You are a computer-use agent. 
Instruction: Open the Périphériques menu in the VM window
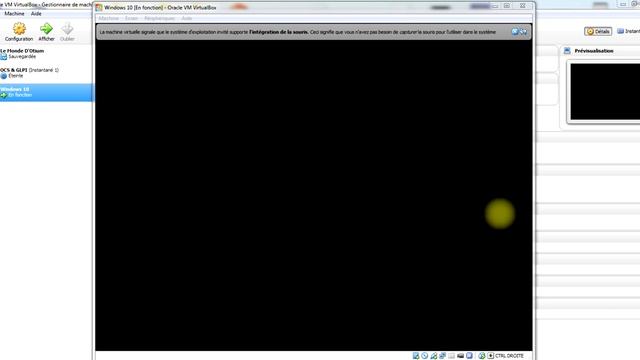(x=160, y=18)
